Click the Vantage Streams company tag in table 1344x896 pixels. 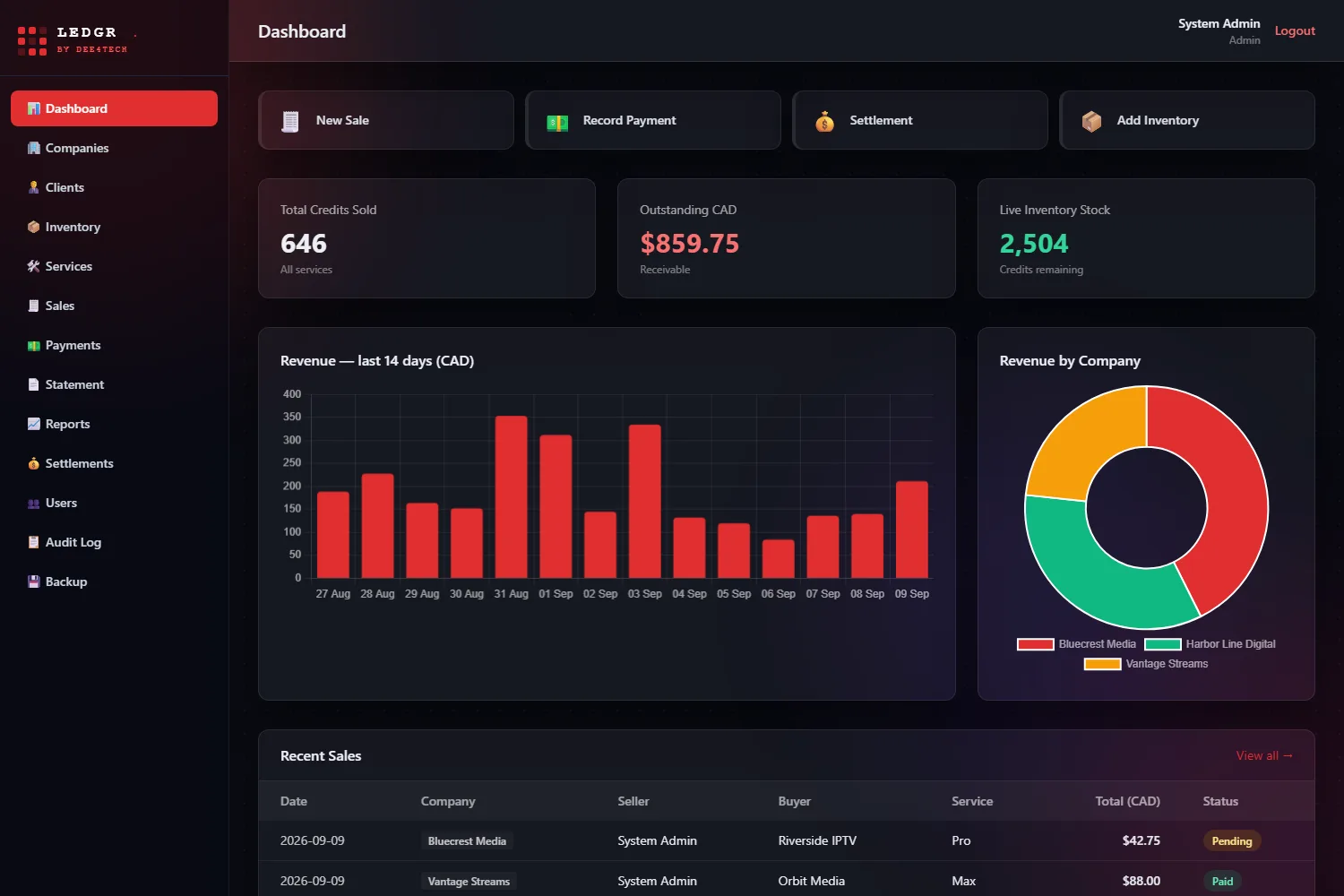(469, 882)
